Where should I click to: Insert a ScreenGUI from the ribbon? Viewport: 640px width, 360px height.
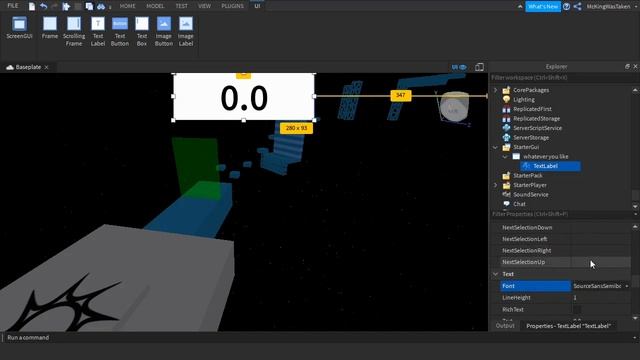tap(19, 28)
